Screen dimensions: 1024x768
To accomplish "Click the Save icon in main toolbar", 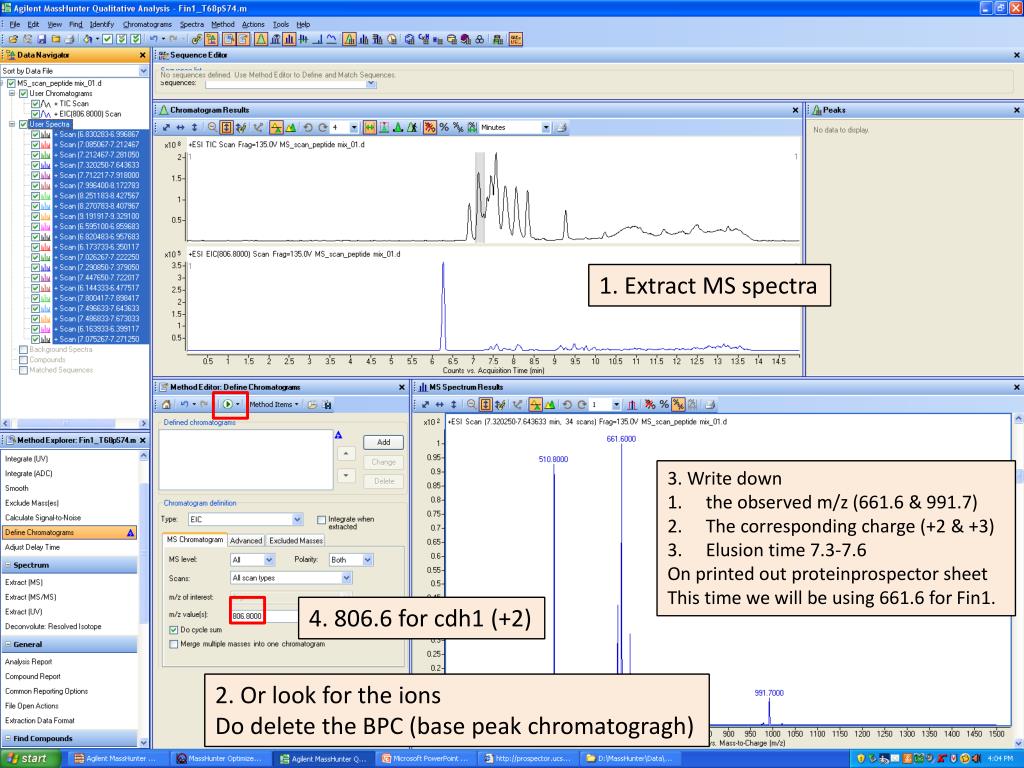I will pos(42,39).
